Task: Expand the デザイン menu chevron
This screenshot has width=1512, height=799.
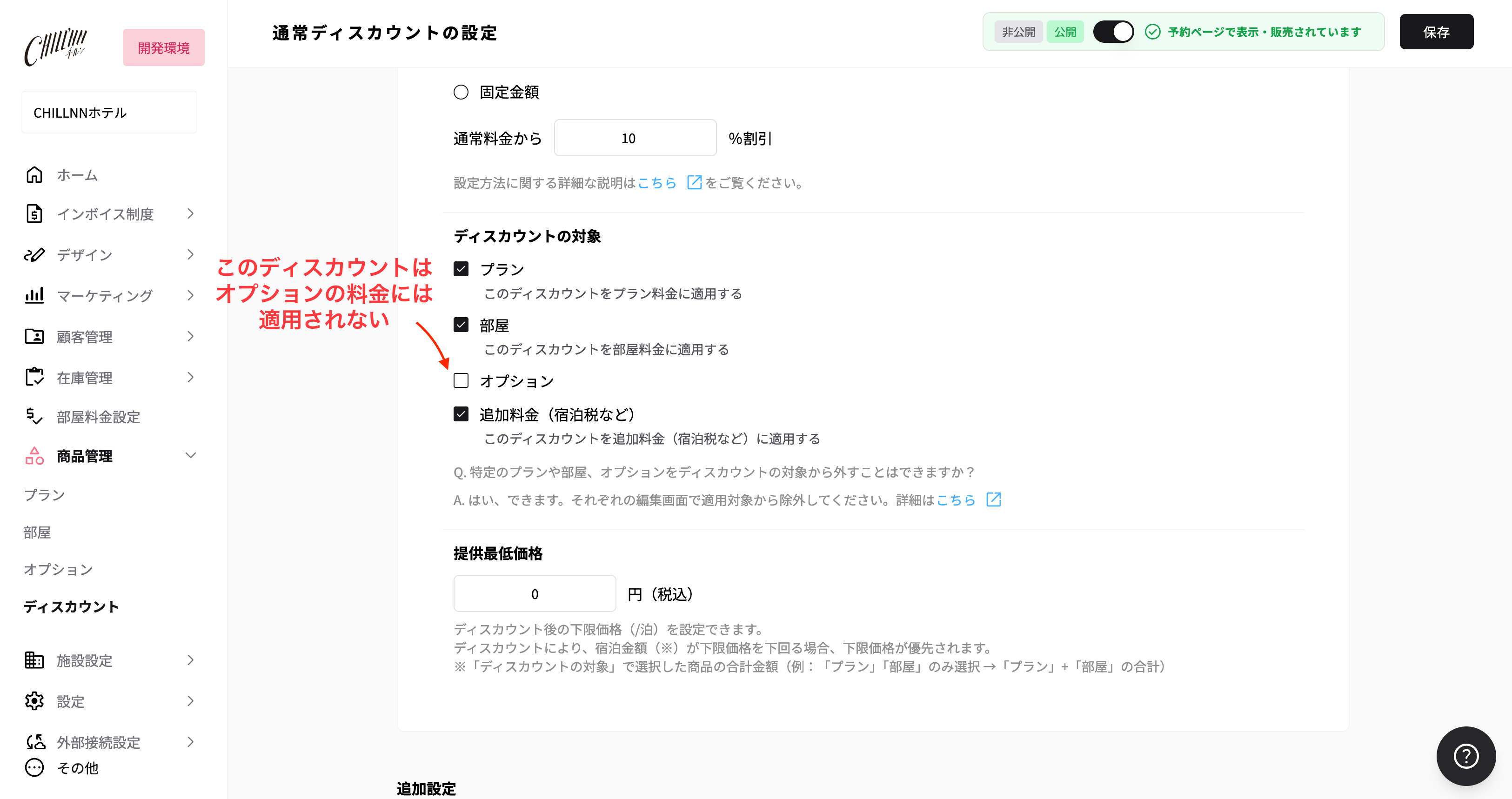Action: 190,254
